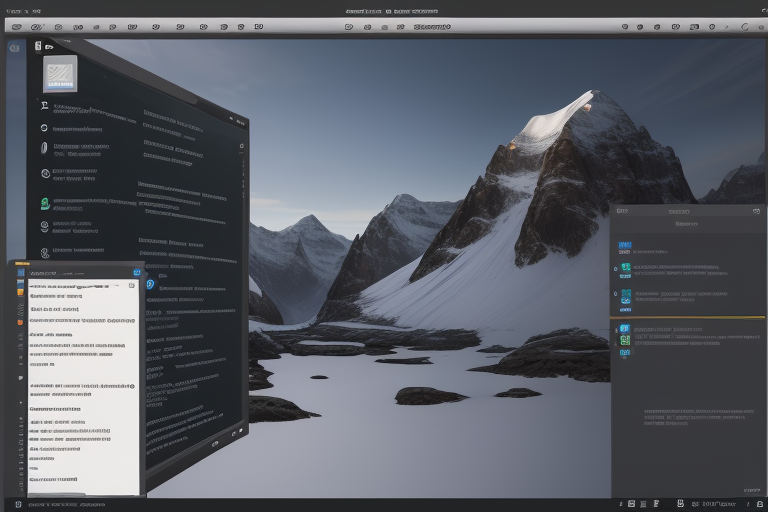The height and width of the screenshot is (512, 768).
Task: Open the image thumbnail atop the dark panel
Action: 60,73
